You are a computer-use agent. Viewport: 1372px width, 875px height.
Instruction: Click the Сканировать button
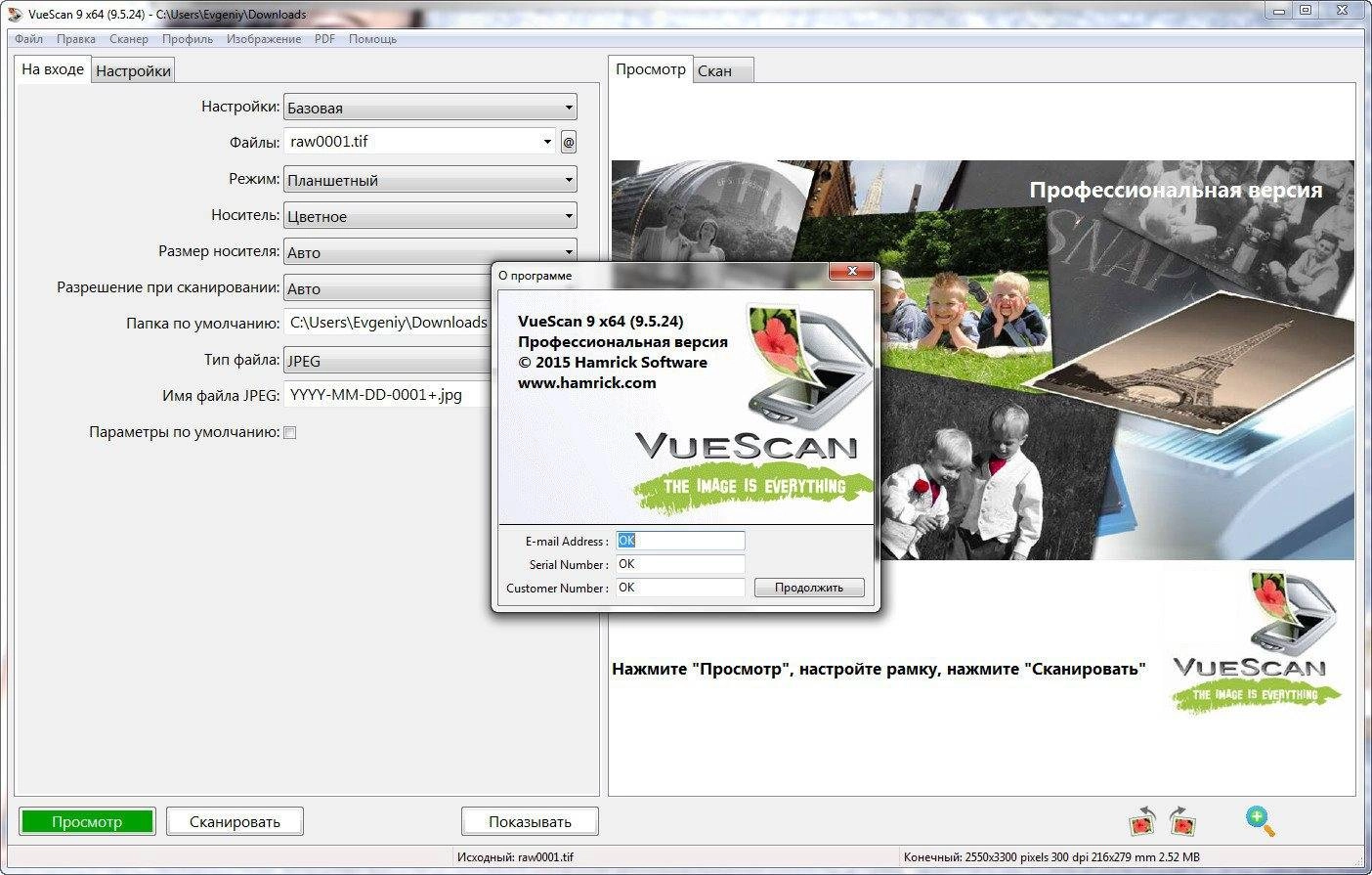(x=235, y=821)
